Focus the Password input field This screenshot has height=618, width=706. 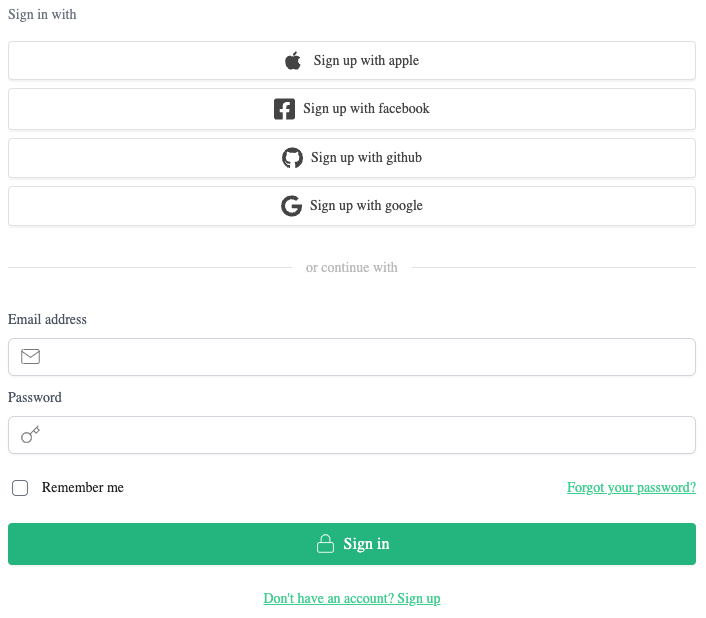point(365,435)
